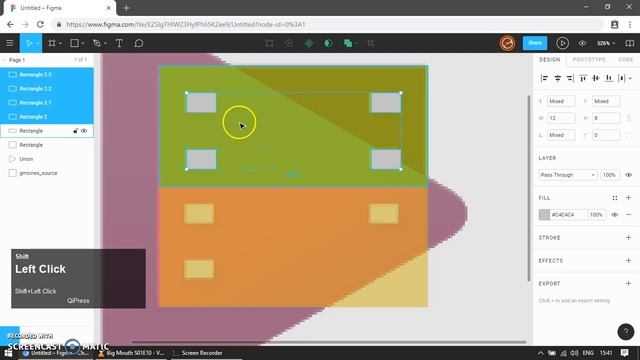
Task: Click the Use as Mask icon
Action: pyautogui.click(x=328, y=43)
